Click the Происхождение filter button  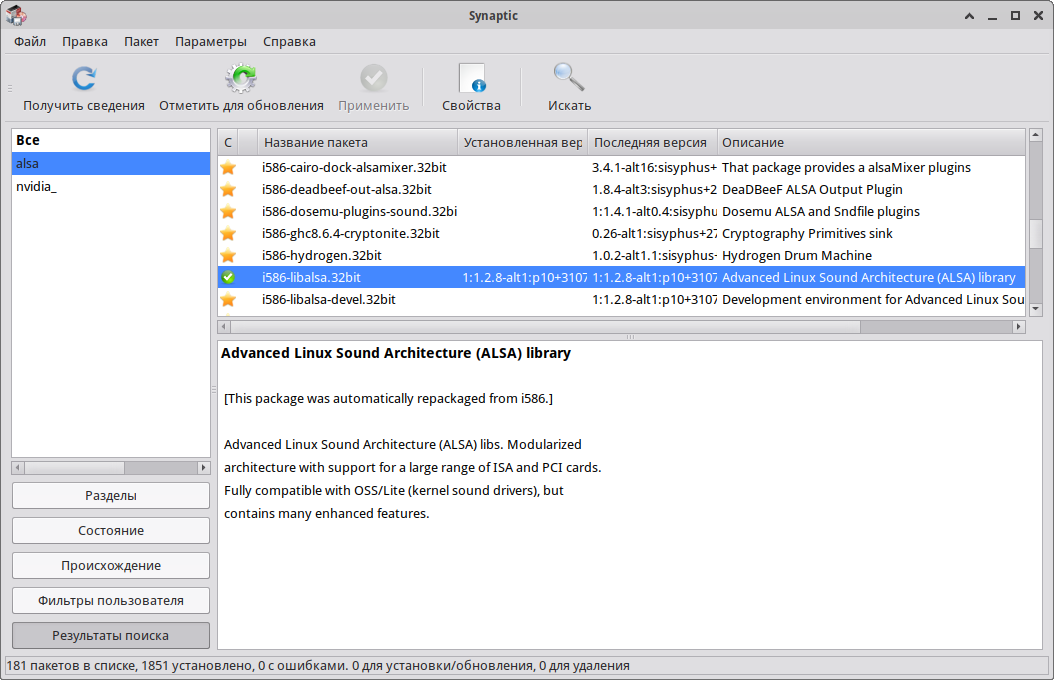pyautogui.click(x=111, y=565)
